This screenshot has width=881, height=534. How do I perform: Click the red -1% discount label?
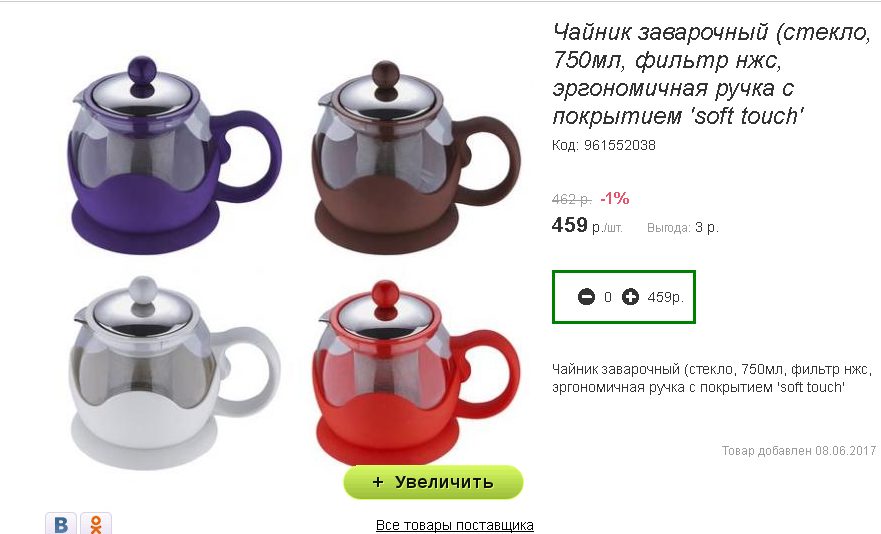tap(615, 198)
